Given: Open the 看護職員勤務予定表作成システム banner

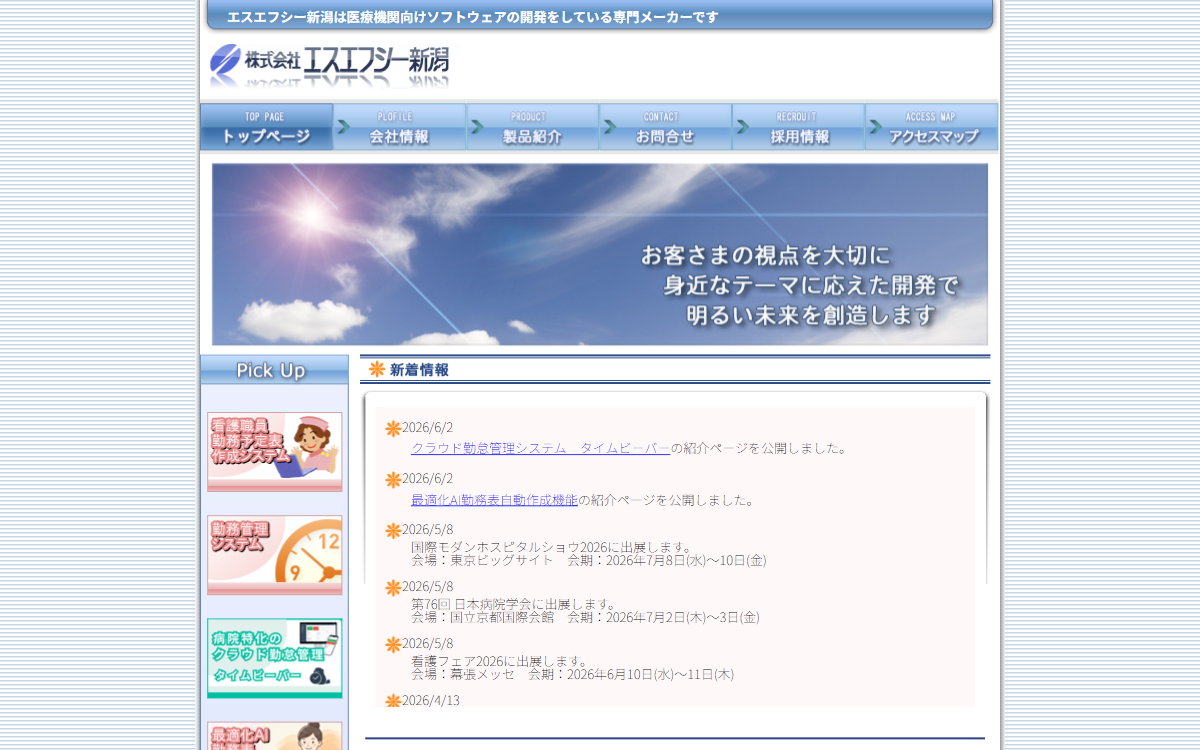Looking at the screenshot, I should coord(275,452).
